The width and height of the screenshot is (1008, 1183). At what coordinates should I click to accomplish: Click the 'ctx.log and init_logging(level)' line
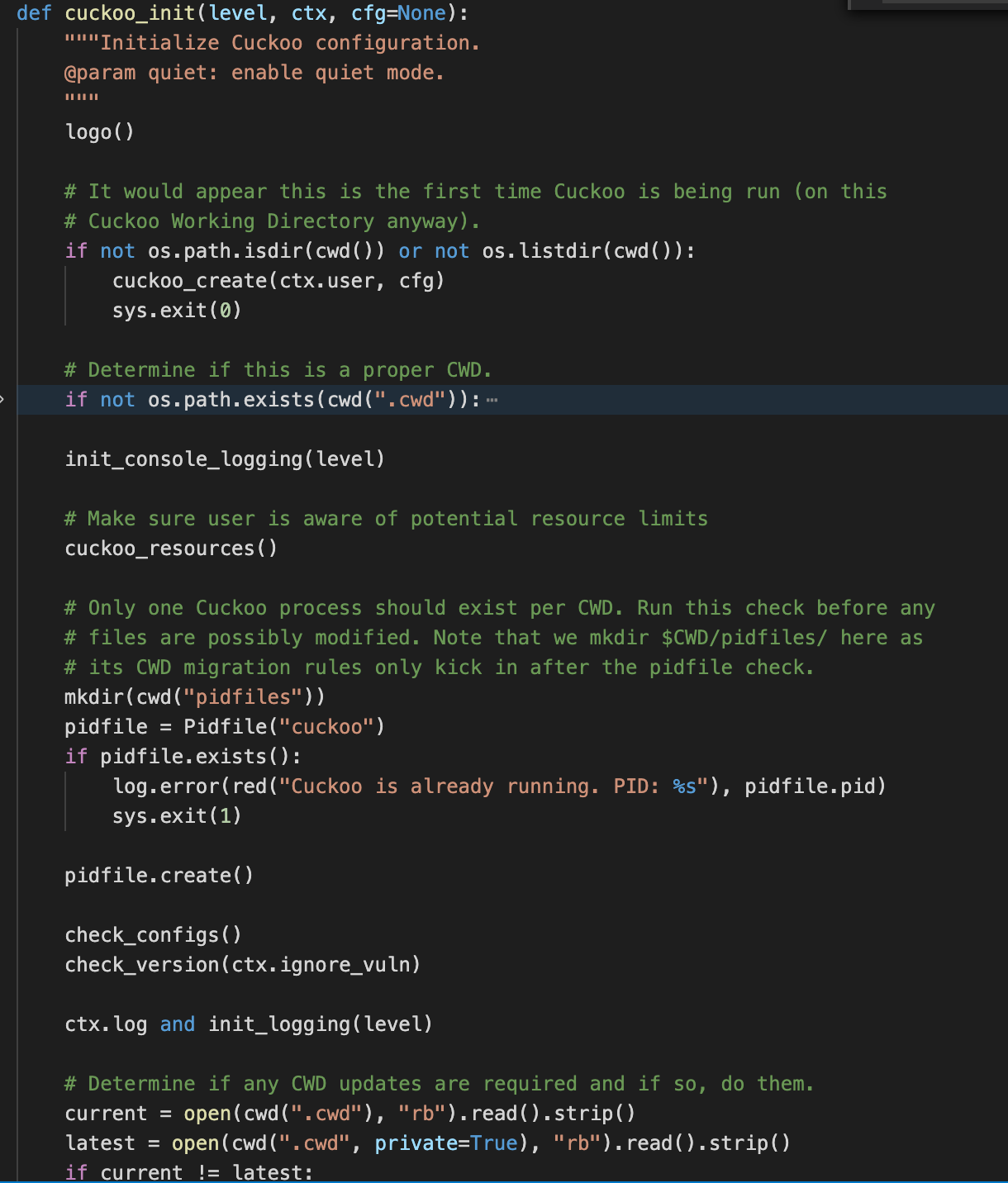(x=249, y=1024)
